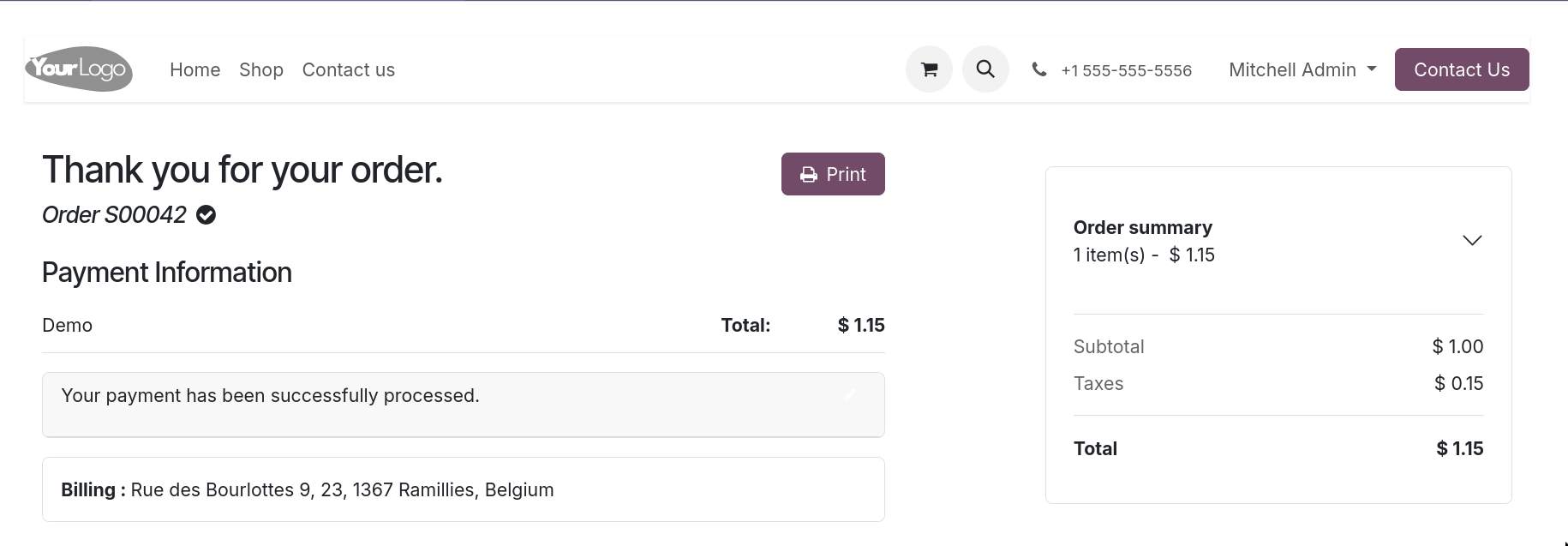Click the faint pencil edit icon

pos(850,394)
